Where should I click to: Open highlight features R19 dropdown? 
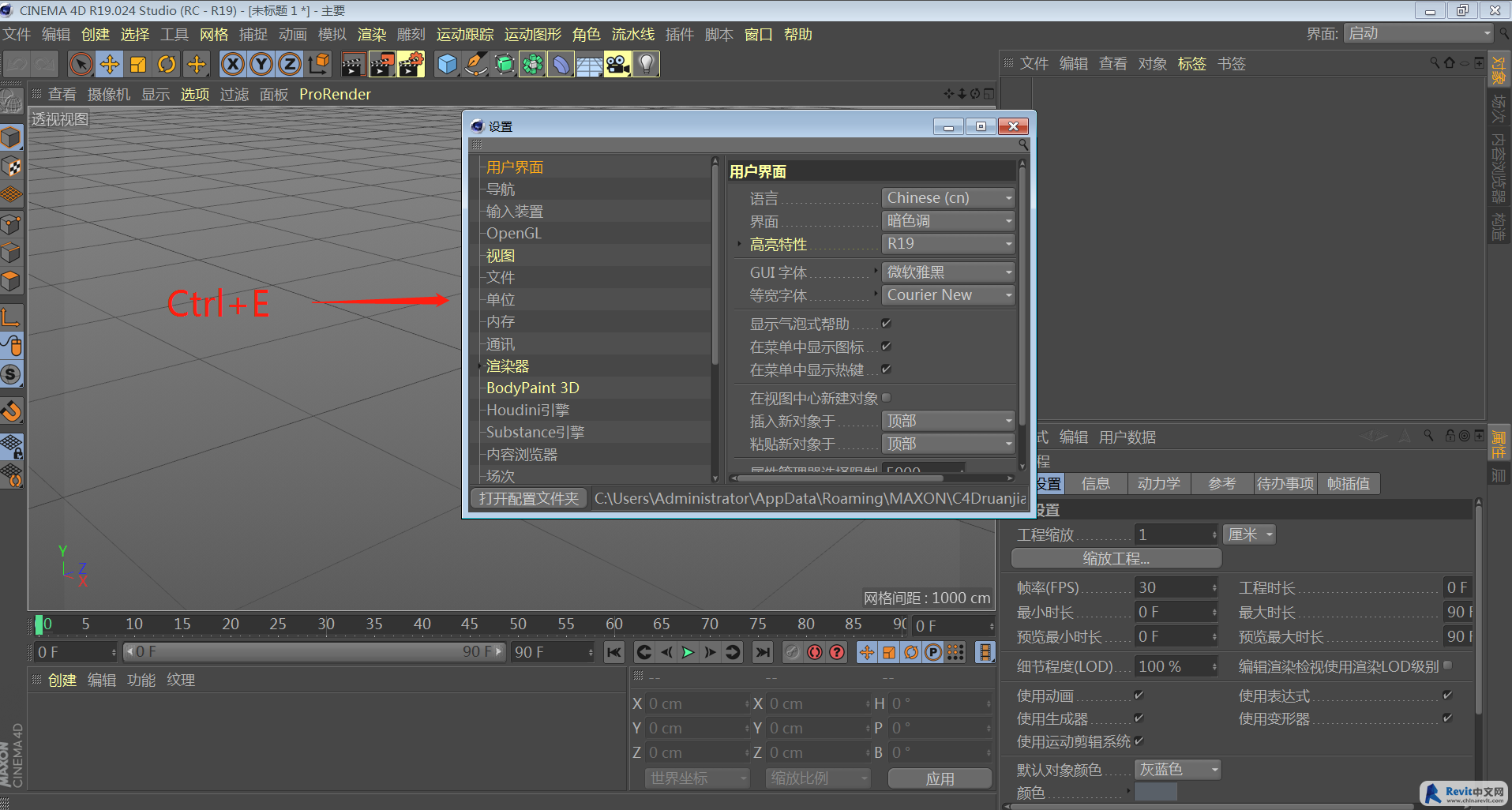[x=948, y=244]
